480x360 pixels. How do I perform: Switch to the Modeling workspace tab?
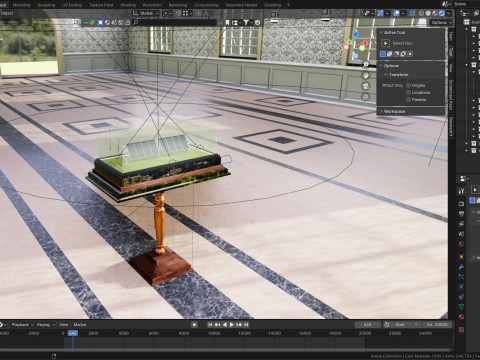point(21,5)
